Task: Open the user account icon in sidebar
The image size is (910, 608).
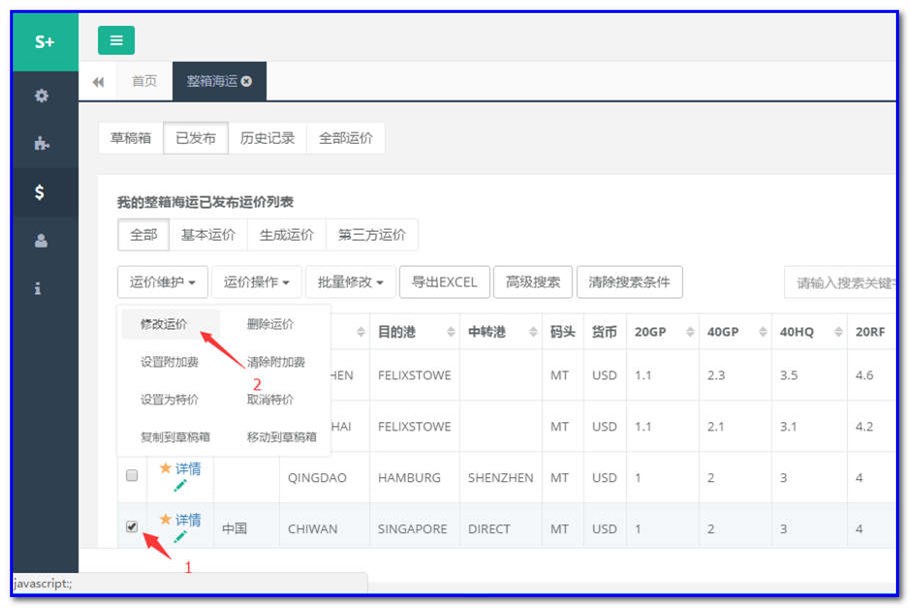Action: (x=40, y=240)
